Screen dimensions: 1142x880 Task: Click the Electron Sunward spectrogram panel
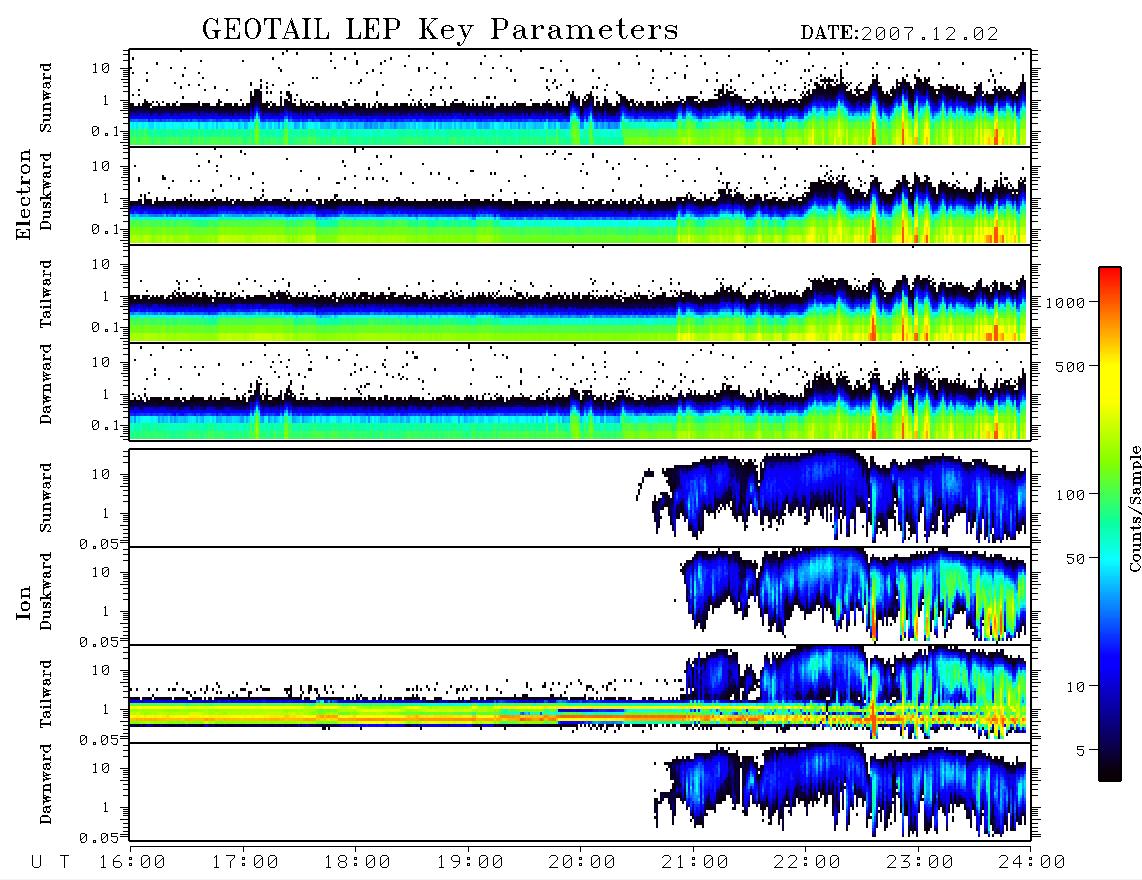[x=580, y=98]
